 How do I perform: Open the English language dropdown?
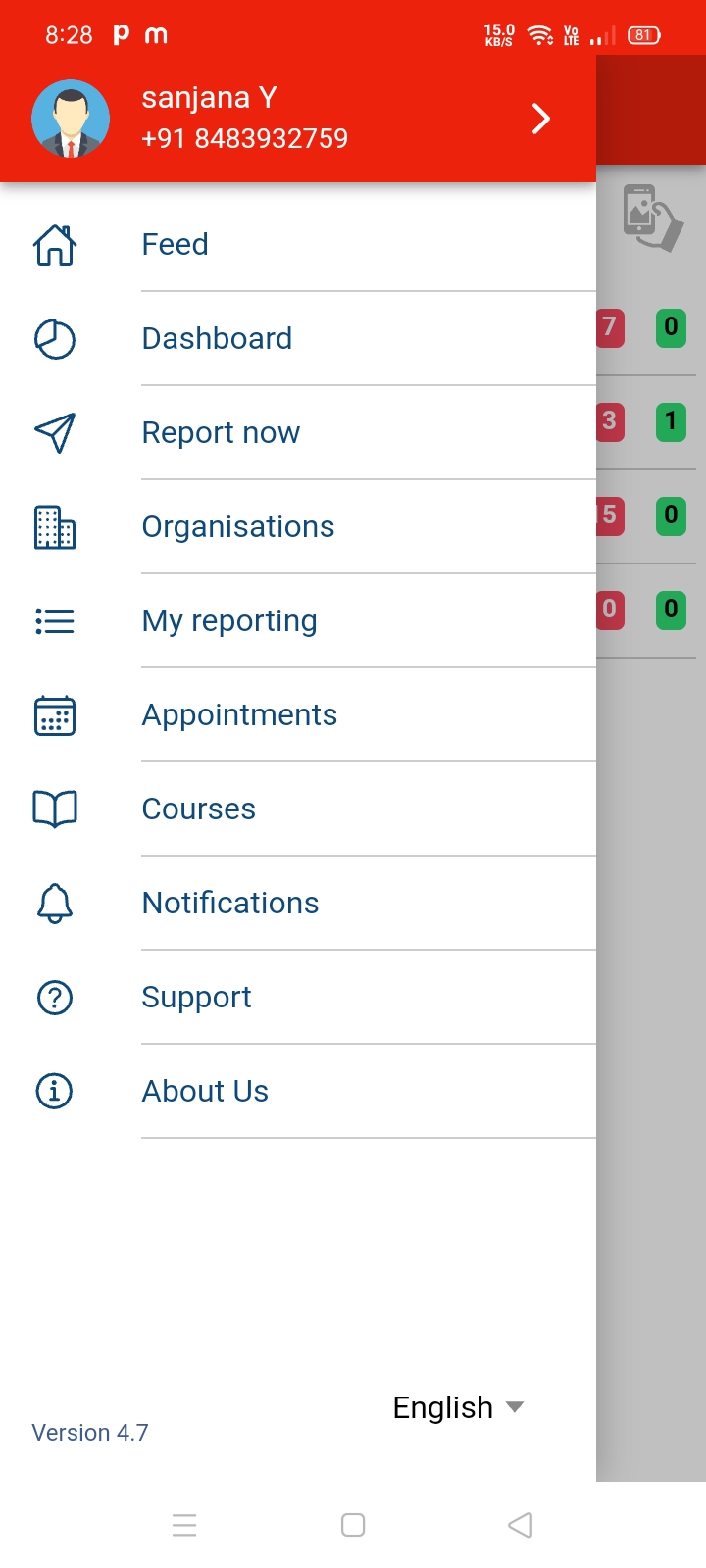458,1407
